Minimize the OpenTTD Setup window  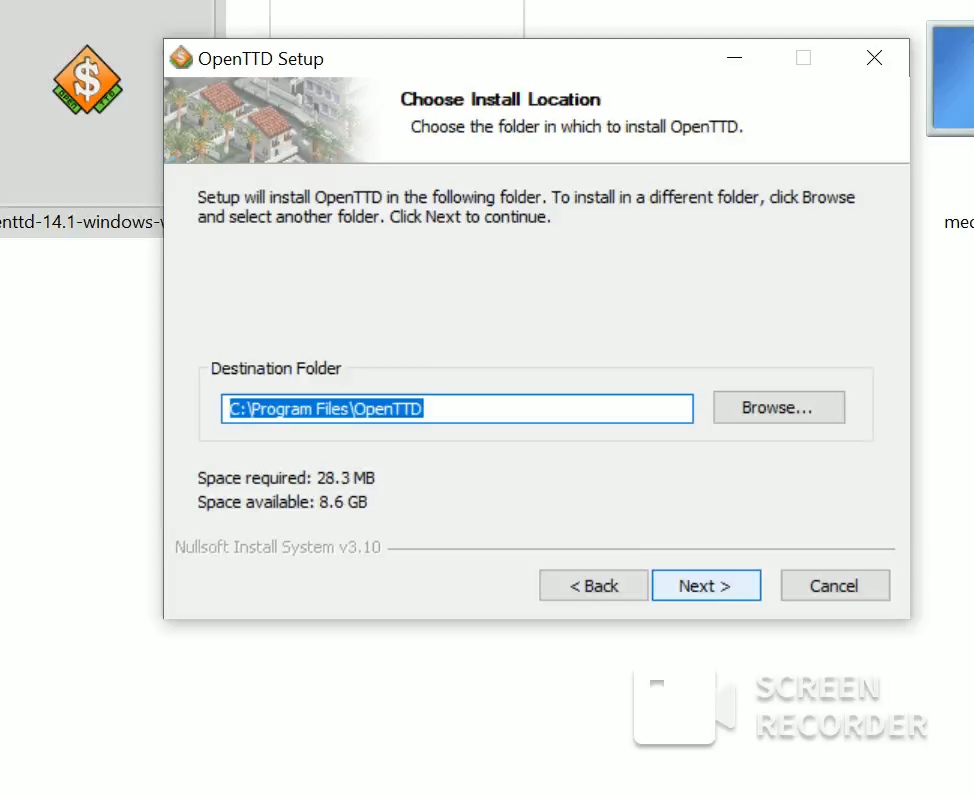[x=735, y=58]
